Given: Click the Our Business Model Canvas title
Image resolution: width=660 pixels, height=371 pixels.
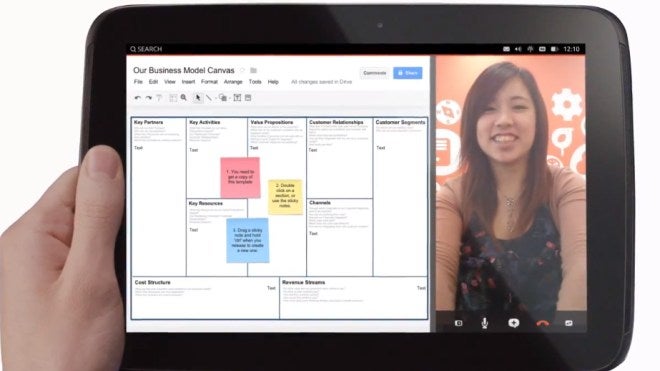Looking at the screenshot, I should [184, 70].
